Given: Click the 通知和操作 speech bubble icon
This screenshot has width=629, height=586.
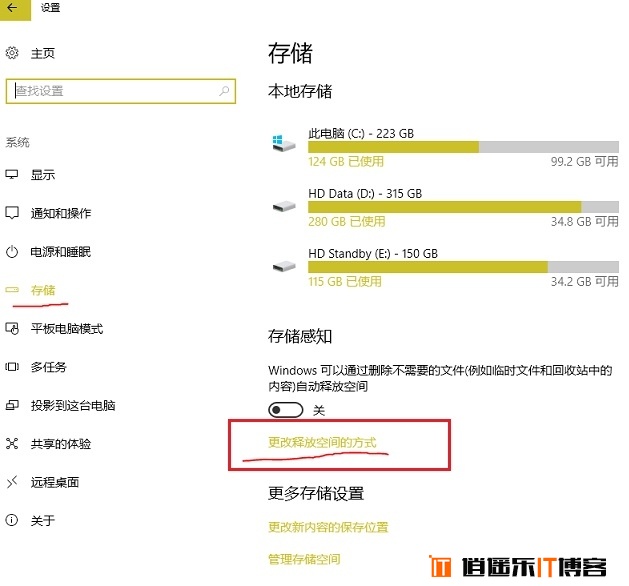Looking at the screenshot, I should (x=12, y=213).
